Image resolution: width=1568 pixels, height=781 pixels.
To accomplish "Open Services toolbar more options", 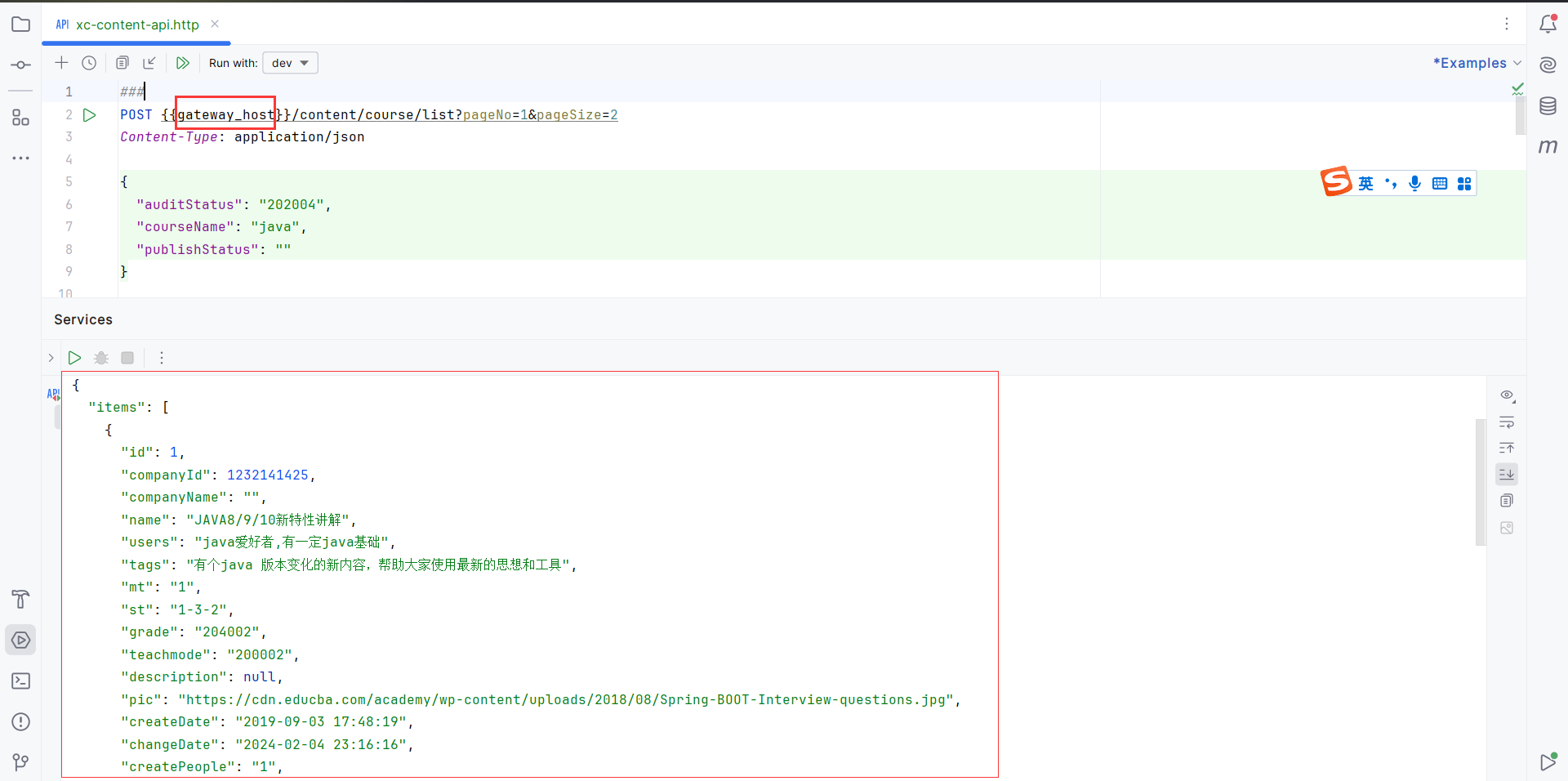I will pyautogui.click(x=162, y=358).
